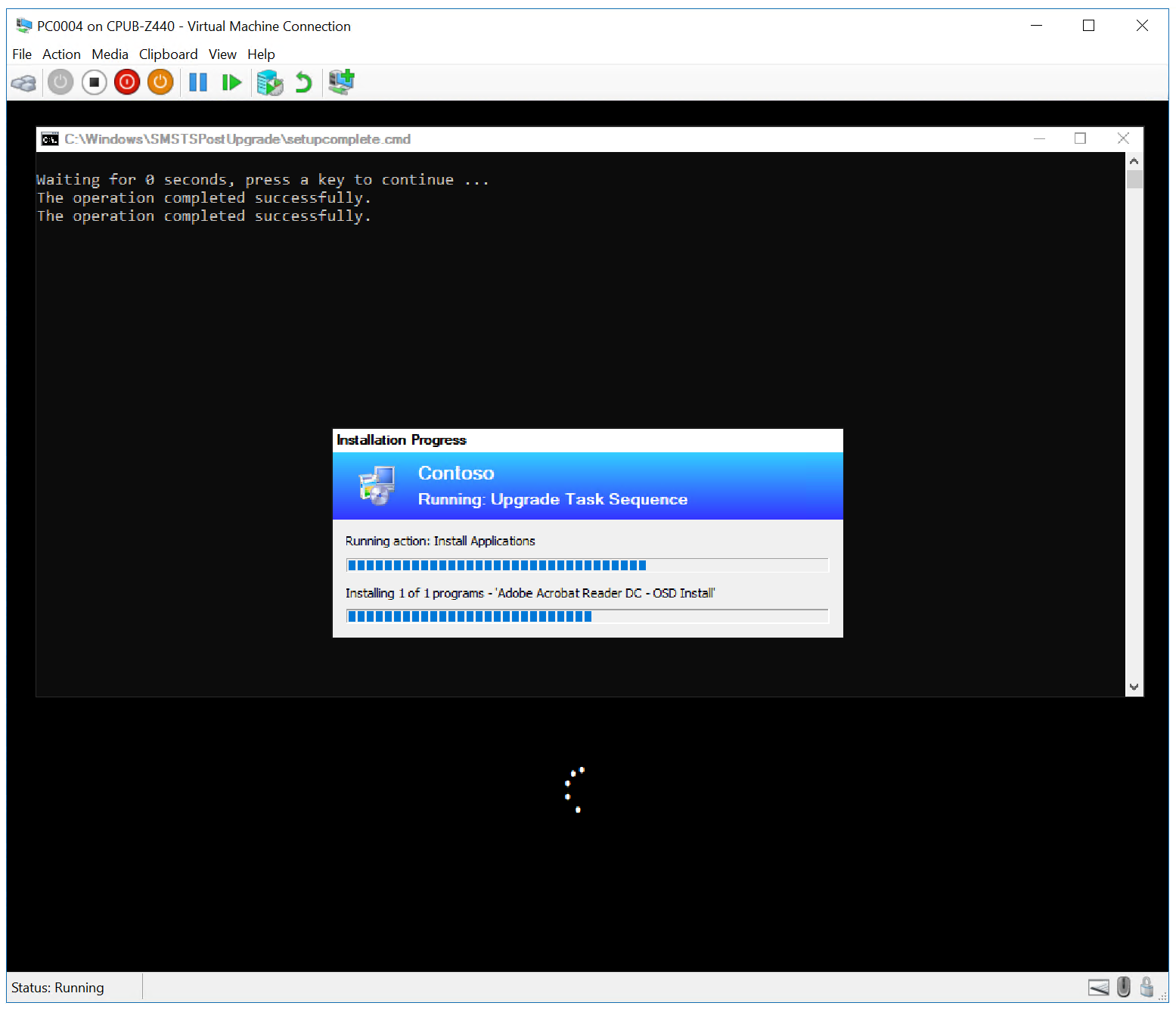
Task: Click the Revert checkpoint icon
Action: (303, 82)
